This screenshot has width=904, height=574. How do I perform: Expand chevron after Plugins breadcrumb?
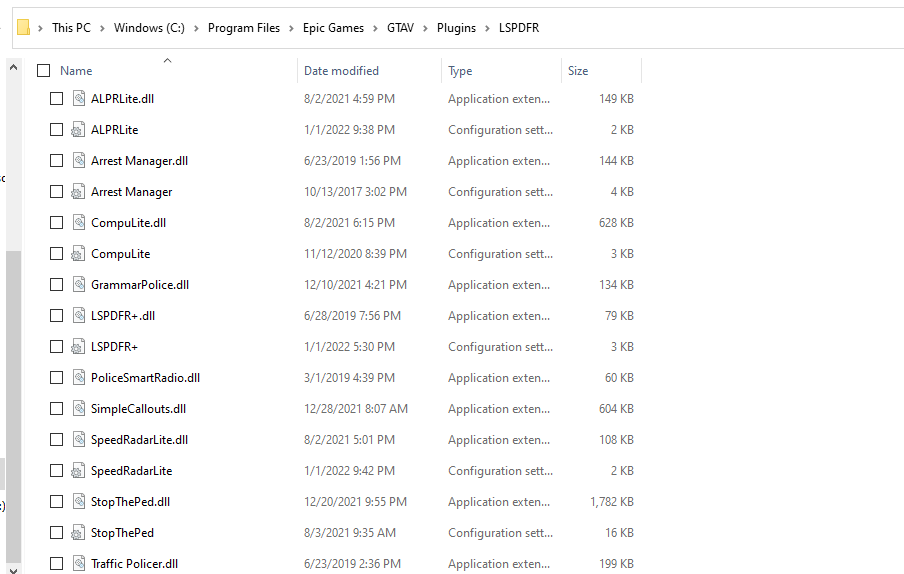[x=487, y=28]
